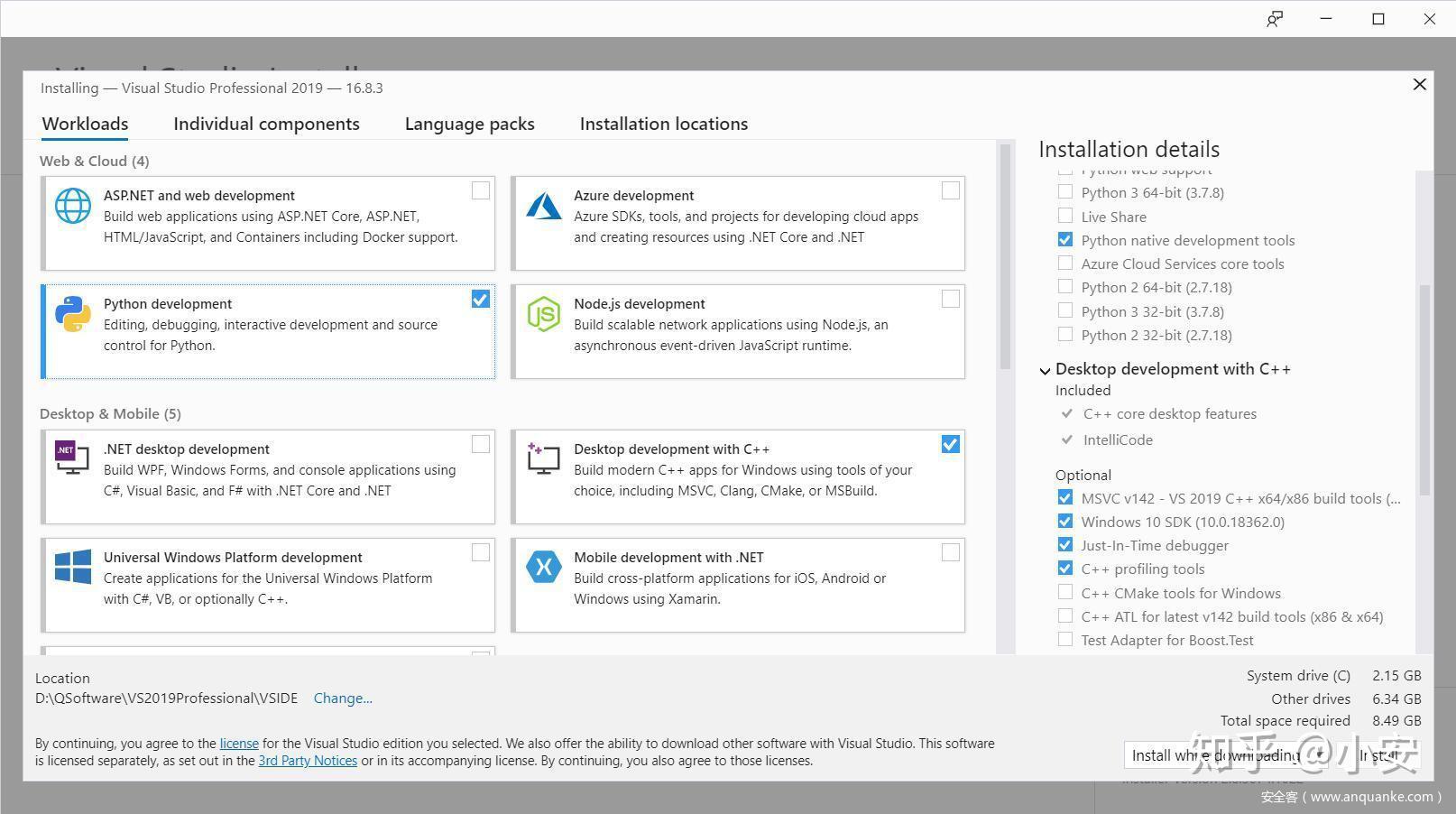Switch to the Workloads tab
This screenshot has width=1456, height=814.
(x=85, y=124)
